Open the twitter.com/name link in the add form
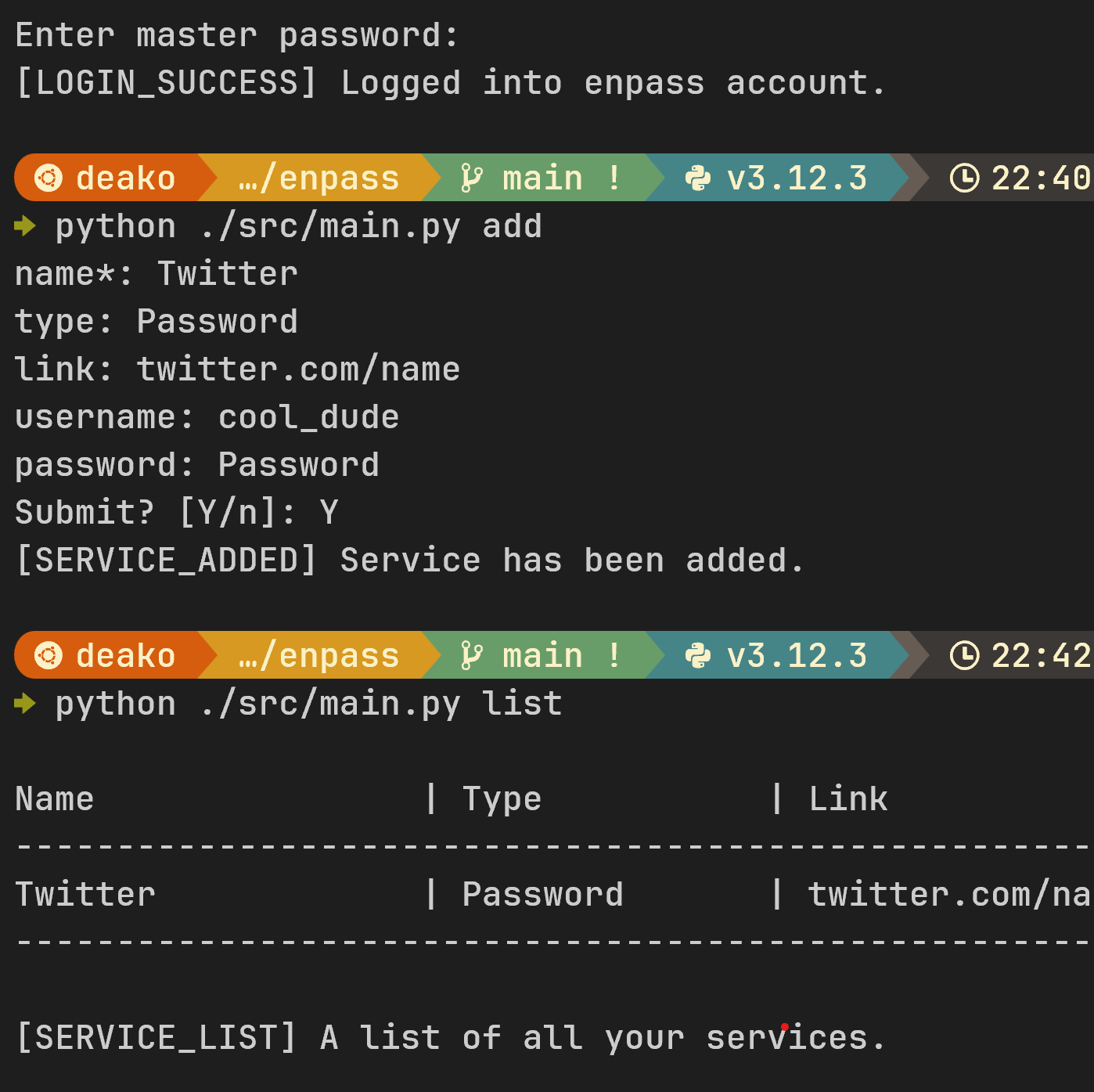Image resolution: width=1094 pixels, height=1092 pixels. click(x=298, y=369)
